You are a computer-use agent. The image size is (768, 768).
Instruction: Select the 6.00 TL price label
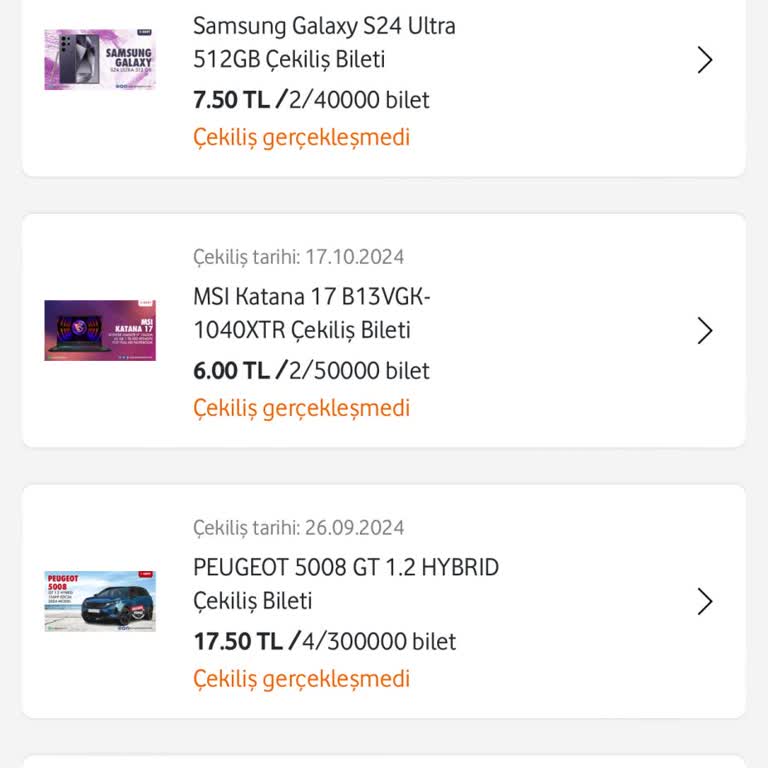click(231, 371)
